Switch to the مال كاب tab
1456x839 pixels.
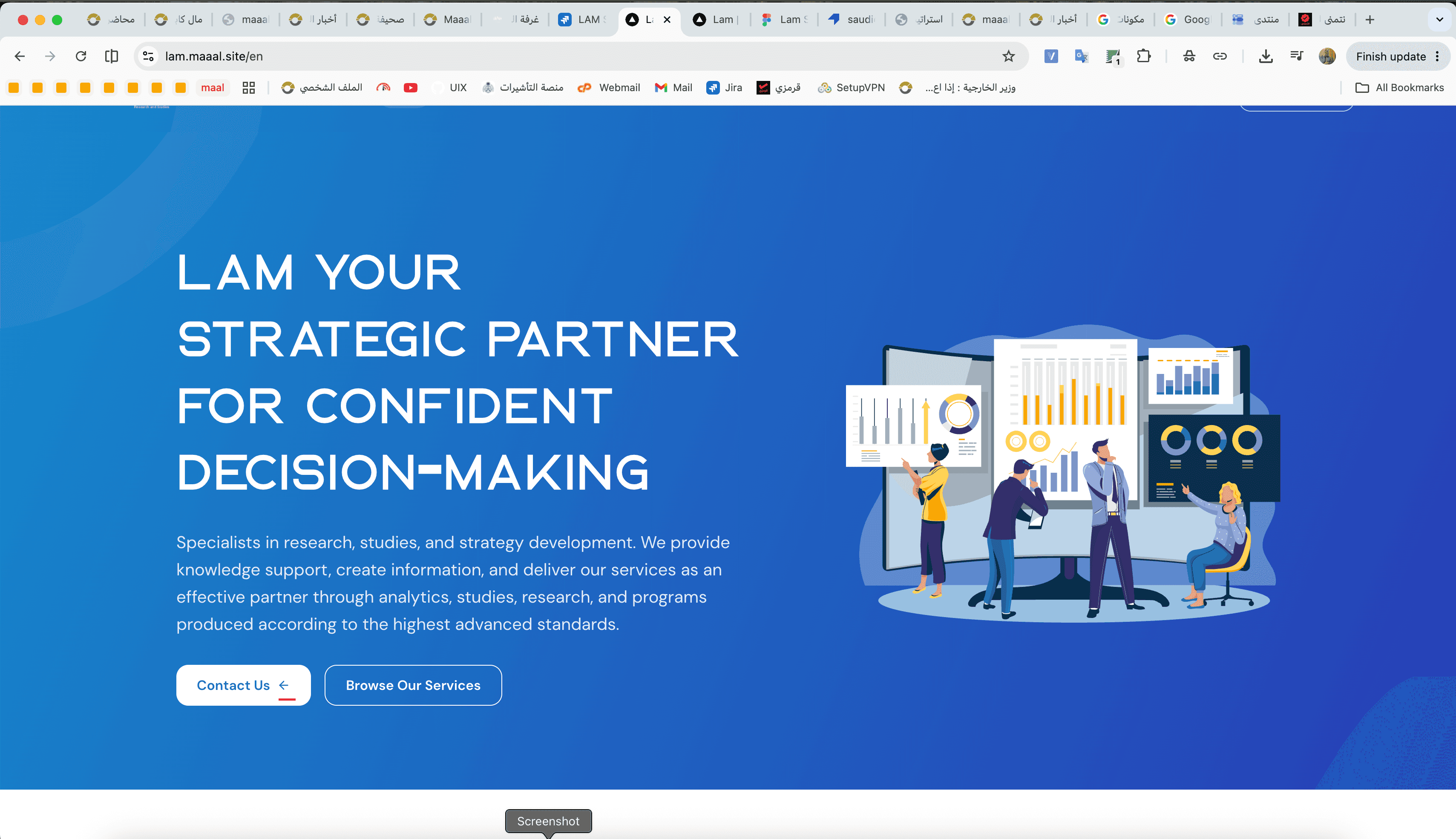(x=178, y=20)
